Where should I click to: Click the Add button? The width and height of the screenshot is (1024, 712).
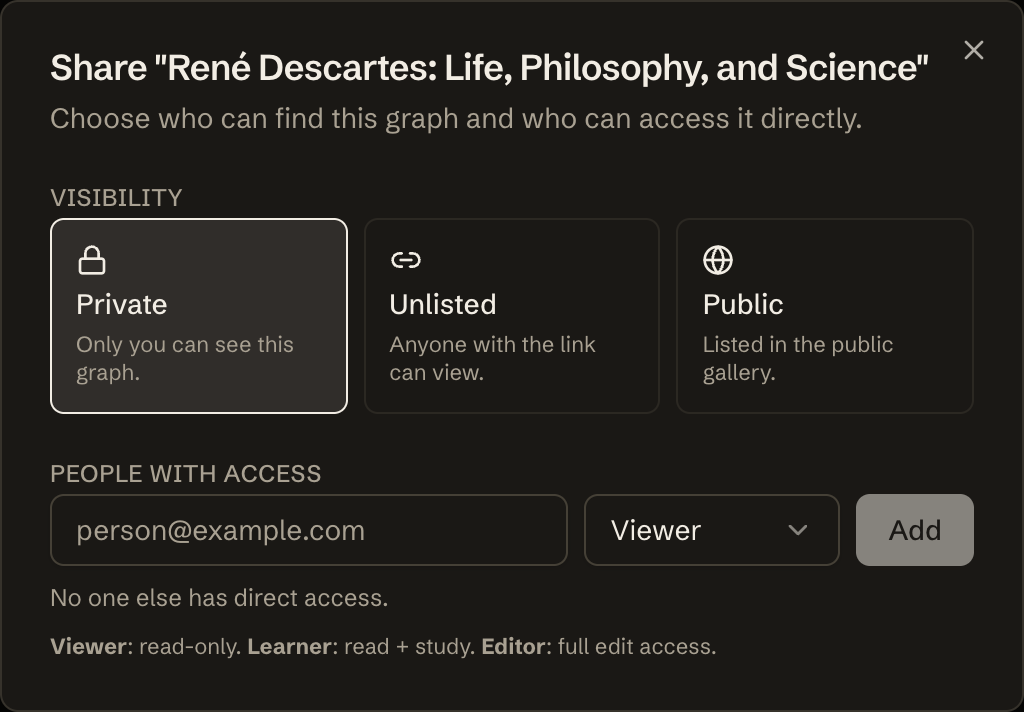(915, 530)
